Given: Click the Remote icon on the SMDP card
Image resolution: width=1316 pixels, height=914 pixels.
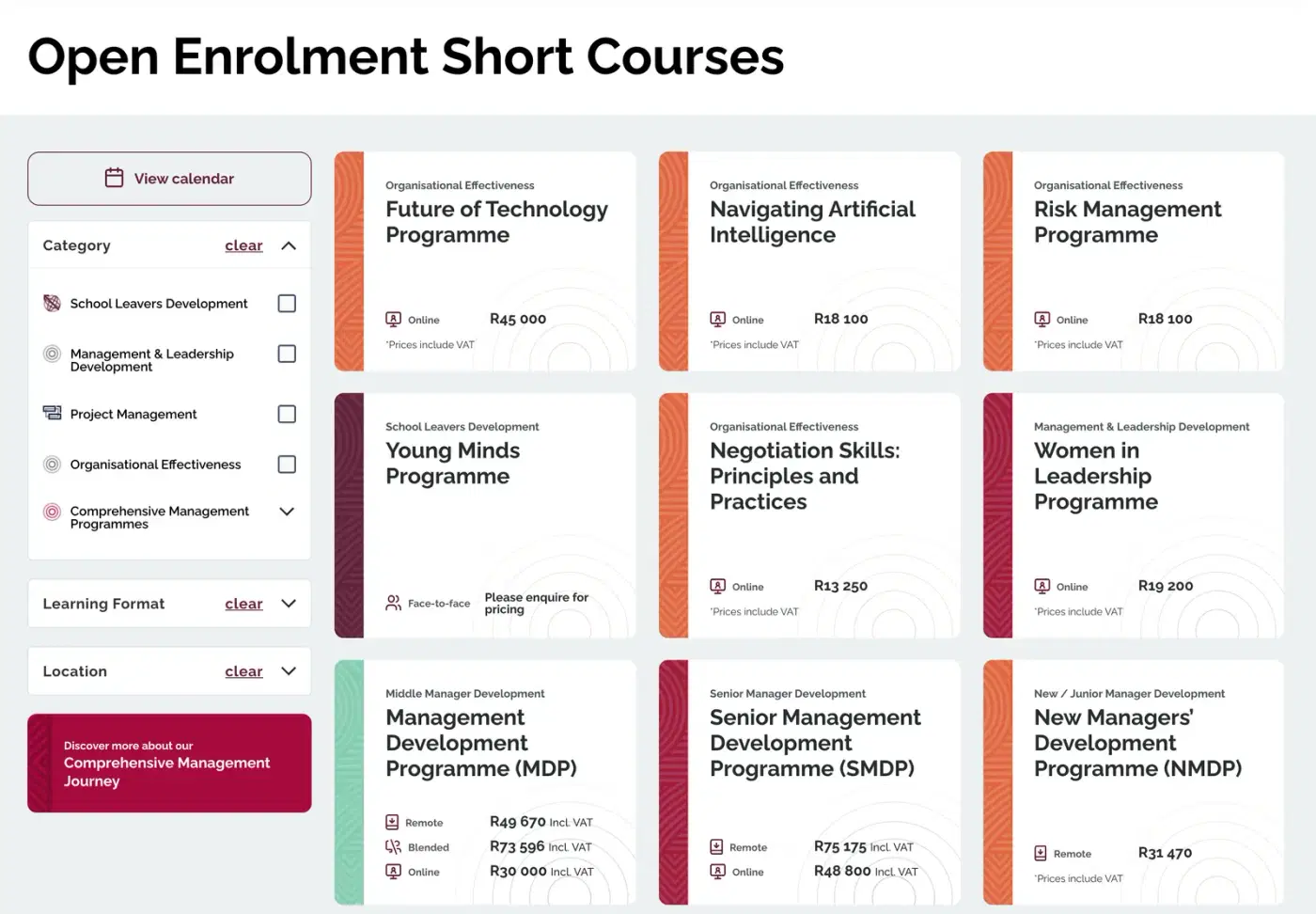Looking at the screenshot, I should click(x=716, y=846).
